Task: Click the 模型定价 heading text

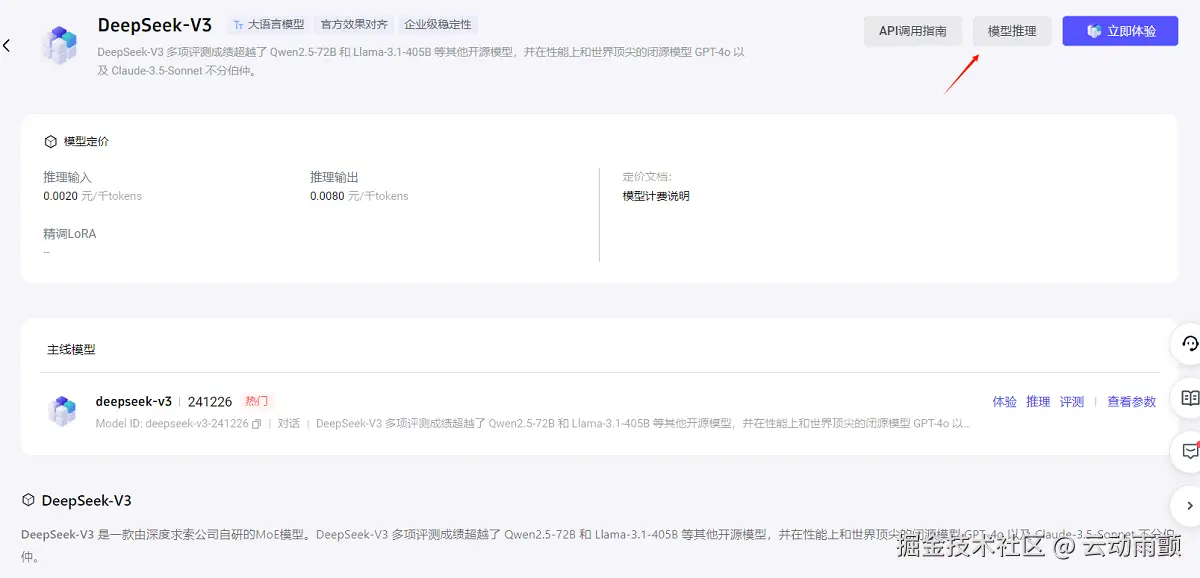Action: [x=86, y=142]
